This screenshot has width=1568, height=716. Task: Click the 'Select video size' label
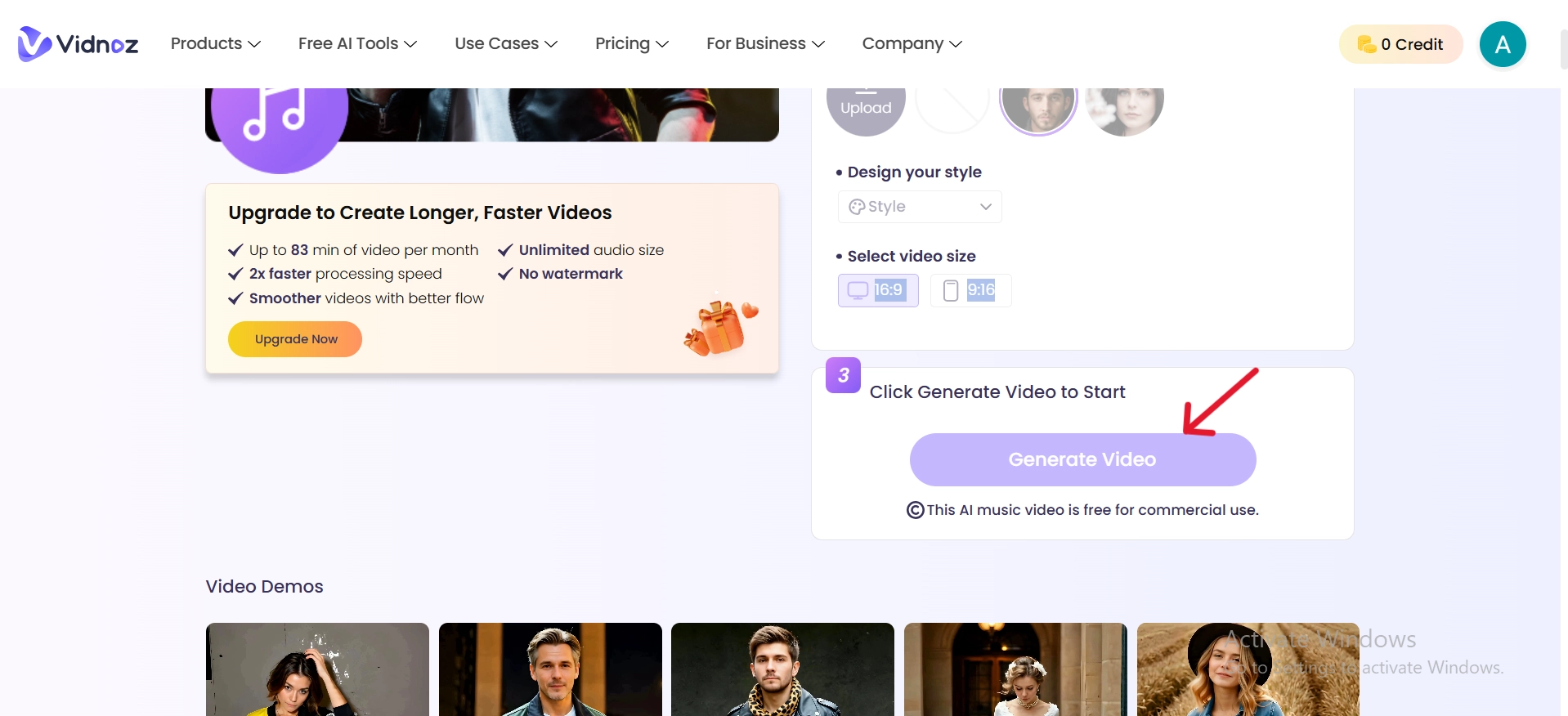coord(912,257)
